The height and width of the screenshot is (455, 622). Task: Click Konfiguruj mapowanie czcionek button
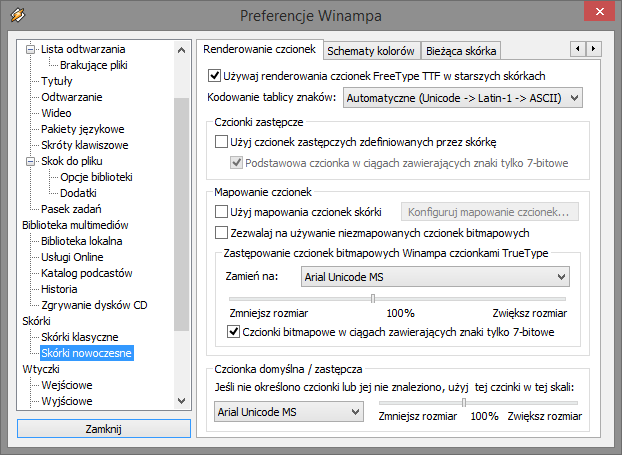[490, 212]
